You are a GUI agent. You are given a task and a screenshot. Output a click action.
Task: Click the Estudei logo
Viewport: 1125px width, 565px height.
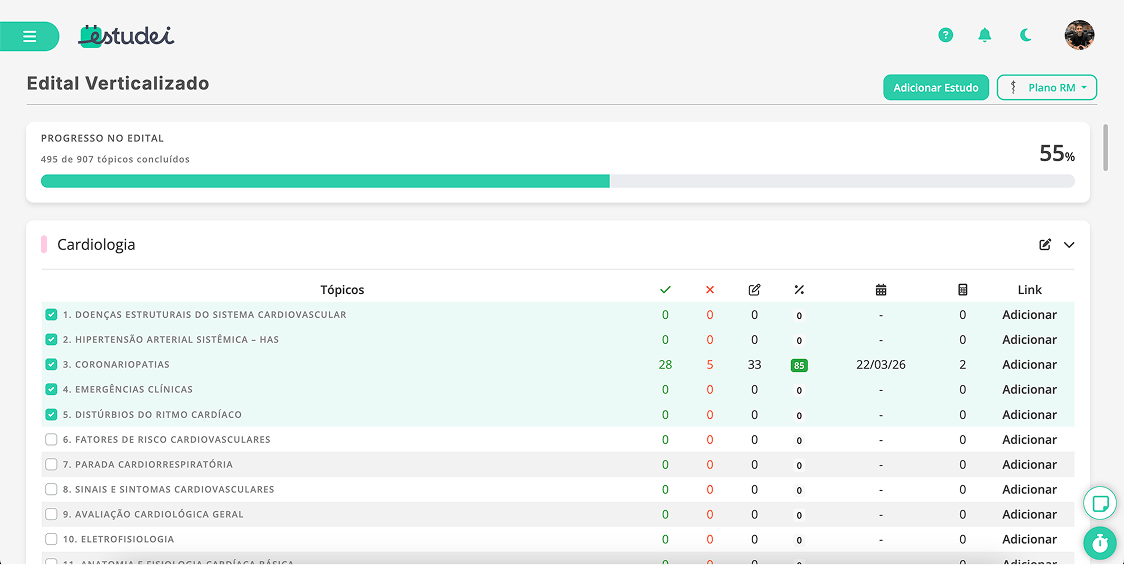tap(127, 36)
